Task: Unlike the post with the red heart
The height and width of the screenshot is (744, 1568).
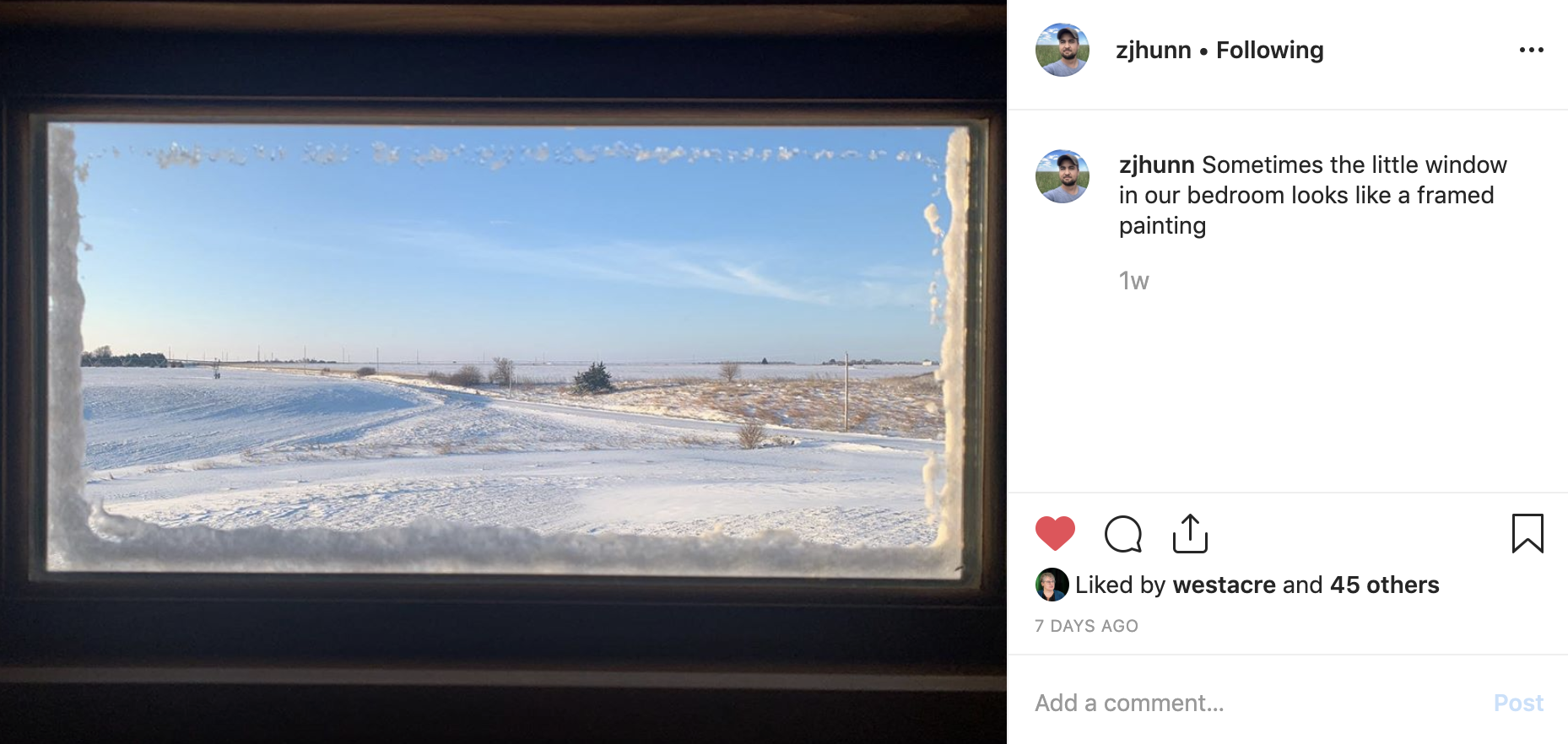Action: click(x=1055, y=533)
